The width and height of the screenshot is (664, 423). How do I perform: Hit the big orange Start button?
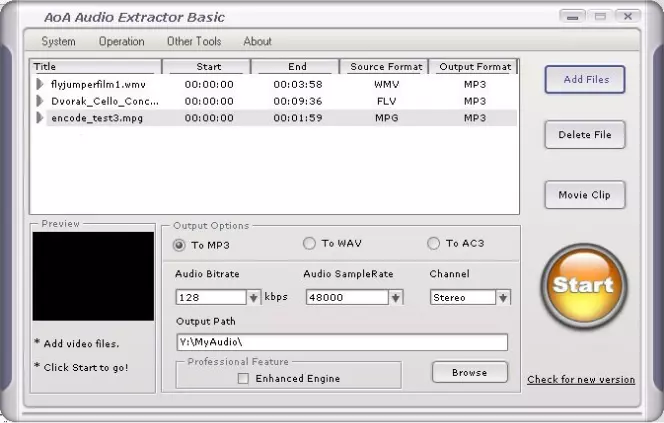coord(584,286)
